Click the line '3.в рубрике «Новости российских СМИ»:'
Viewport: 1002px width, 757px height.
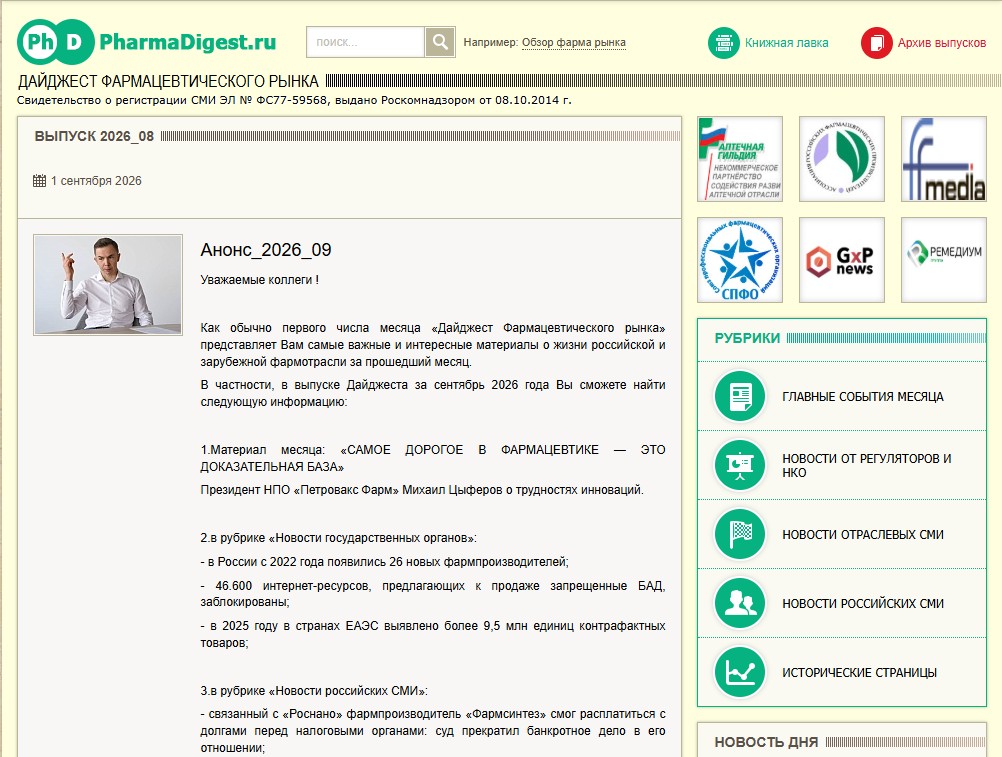[314, 691]
